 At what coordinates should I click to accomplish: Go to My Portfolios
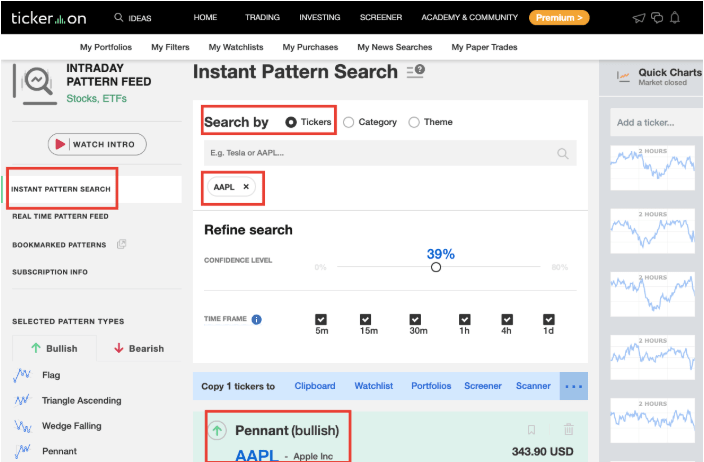point(106,47)
